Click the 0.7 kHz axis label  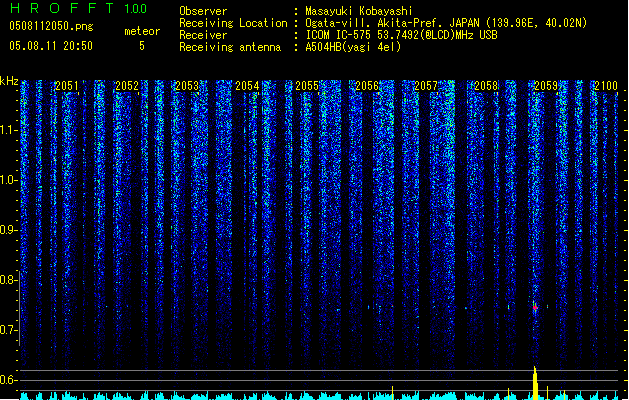click(x=8, y=330)
